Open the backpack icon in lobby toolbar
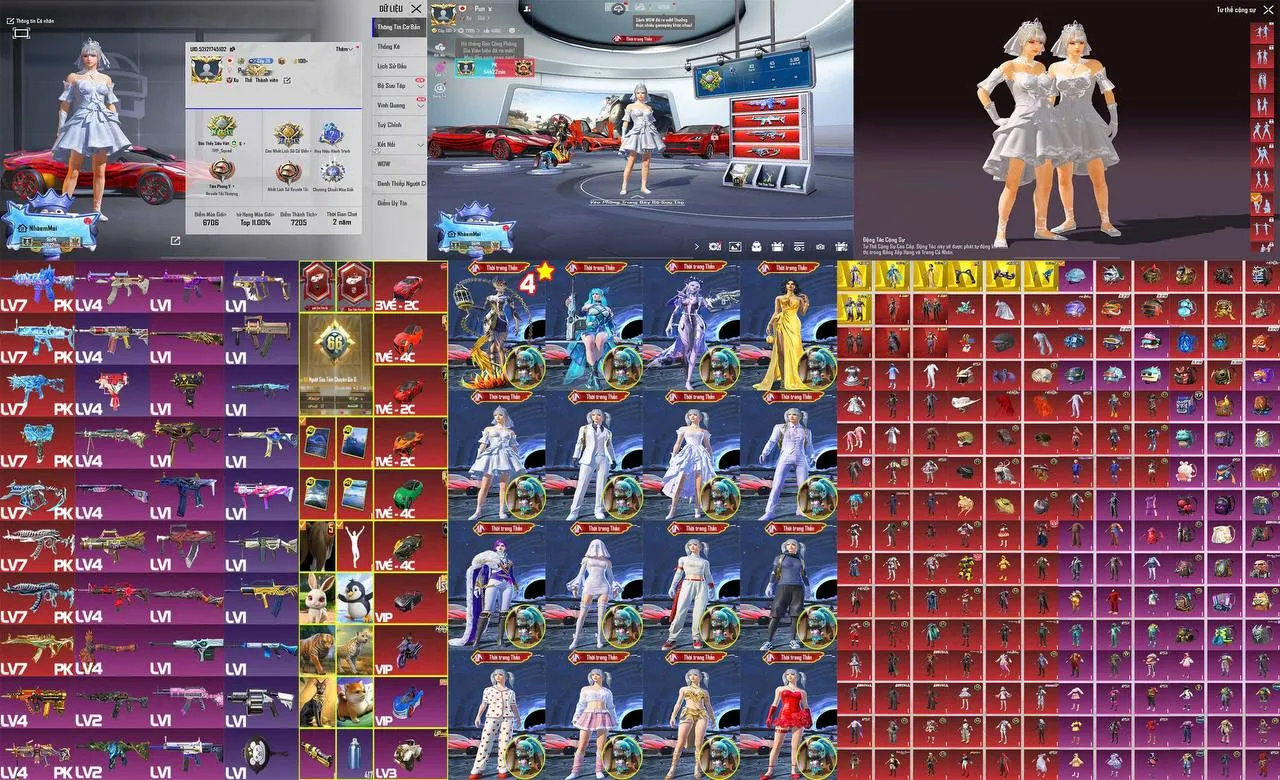The height and width of the screenshot is (780, 1280). click(x=757, y=246)
